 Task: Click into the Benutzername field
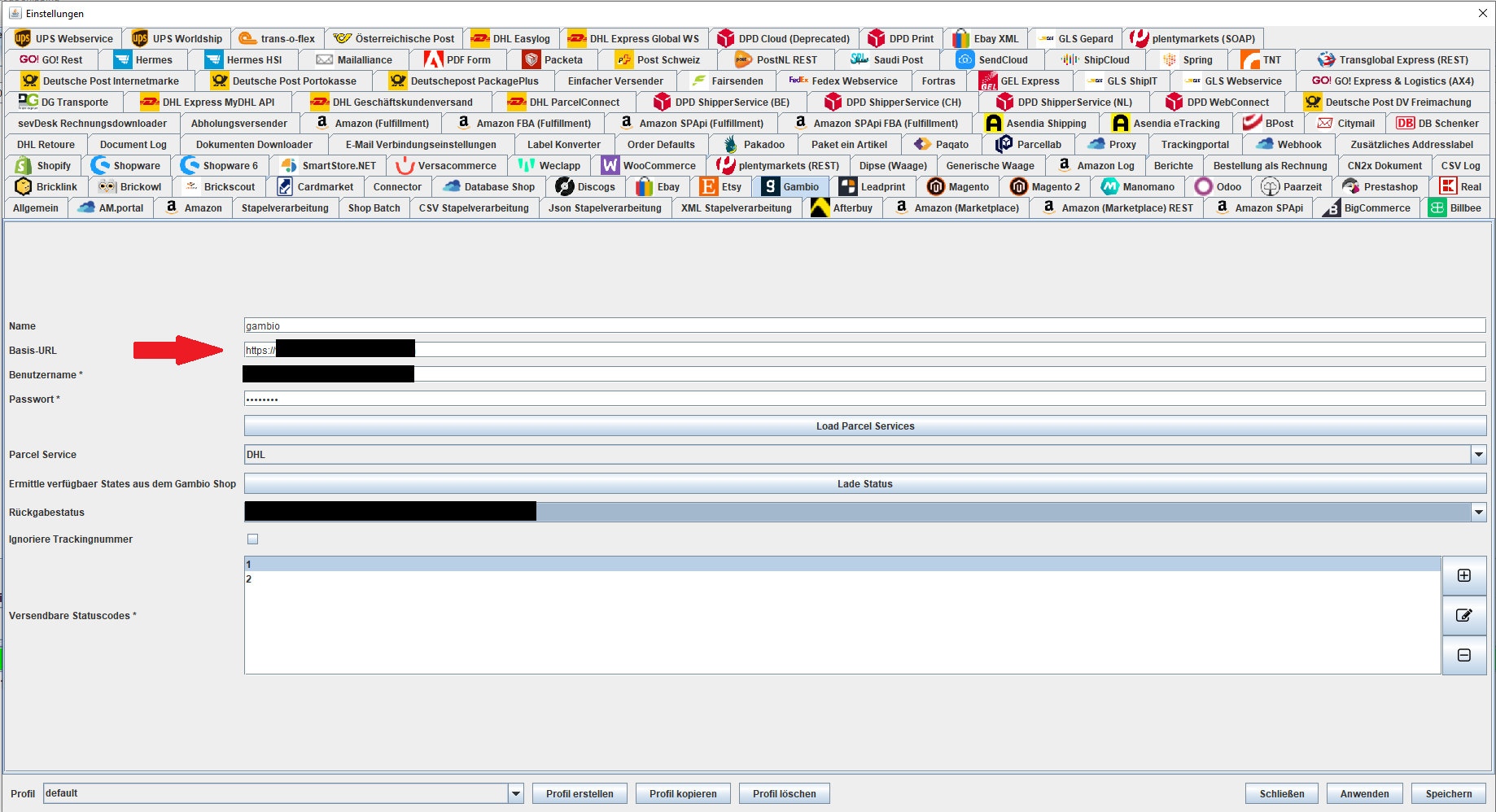click(x=865, y=374)
